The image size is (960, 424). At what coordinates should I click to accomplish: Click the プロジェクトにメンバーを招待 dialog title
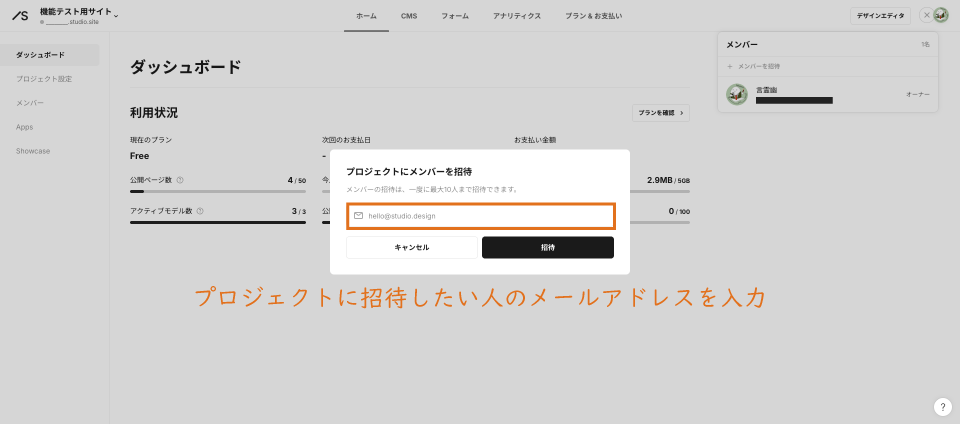(x=409, y=172)
